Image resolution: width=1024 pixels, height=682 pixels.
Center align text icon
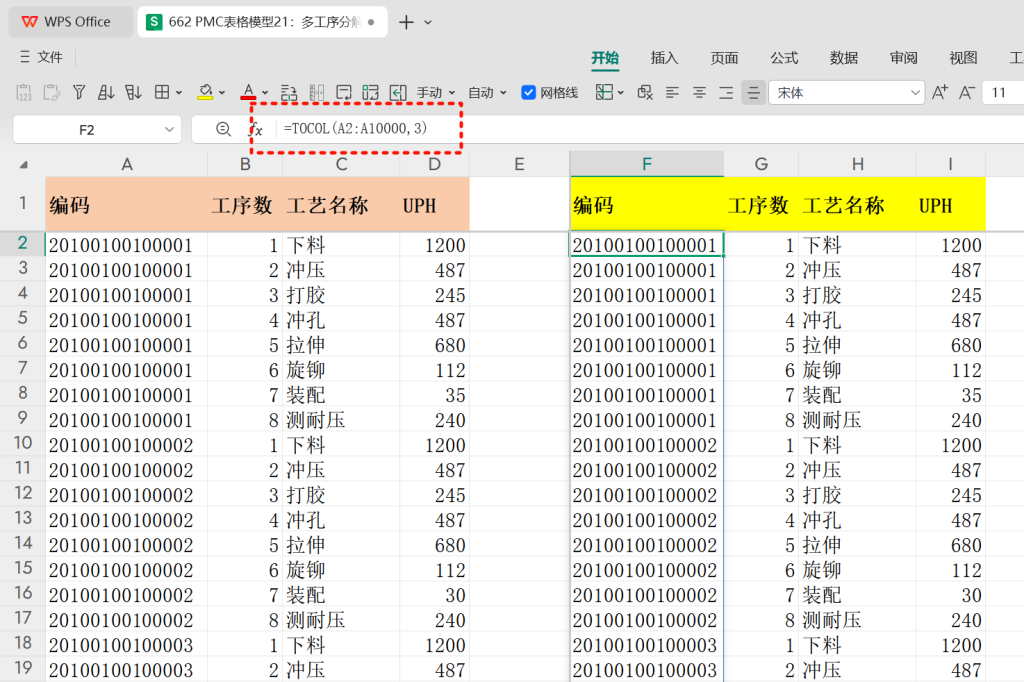[x=699, y=93]
